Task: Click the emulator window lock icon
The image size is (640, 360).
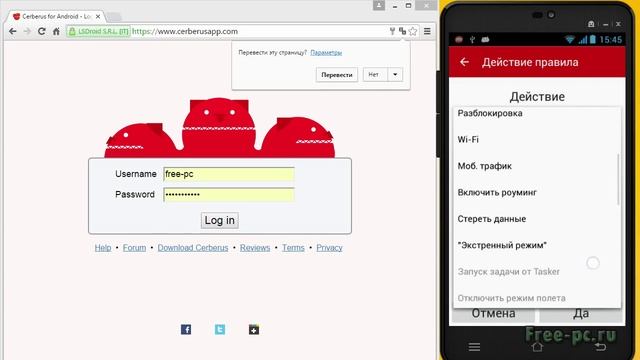Action: click(x=591, y=24)
